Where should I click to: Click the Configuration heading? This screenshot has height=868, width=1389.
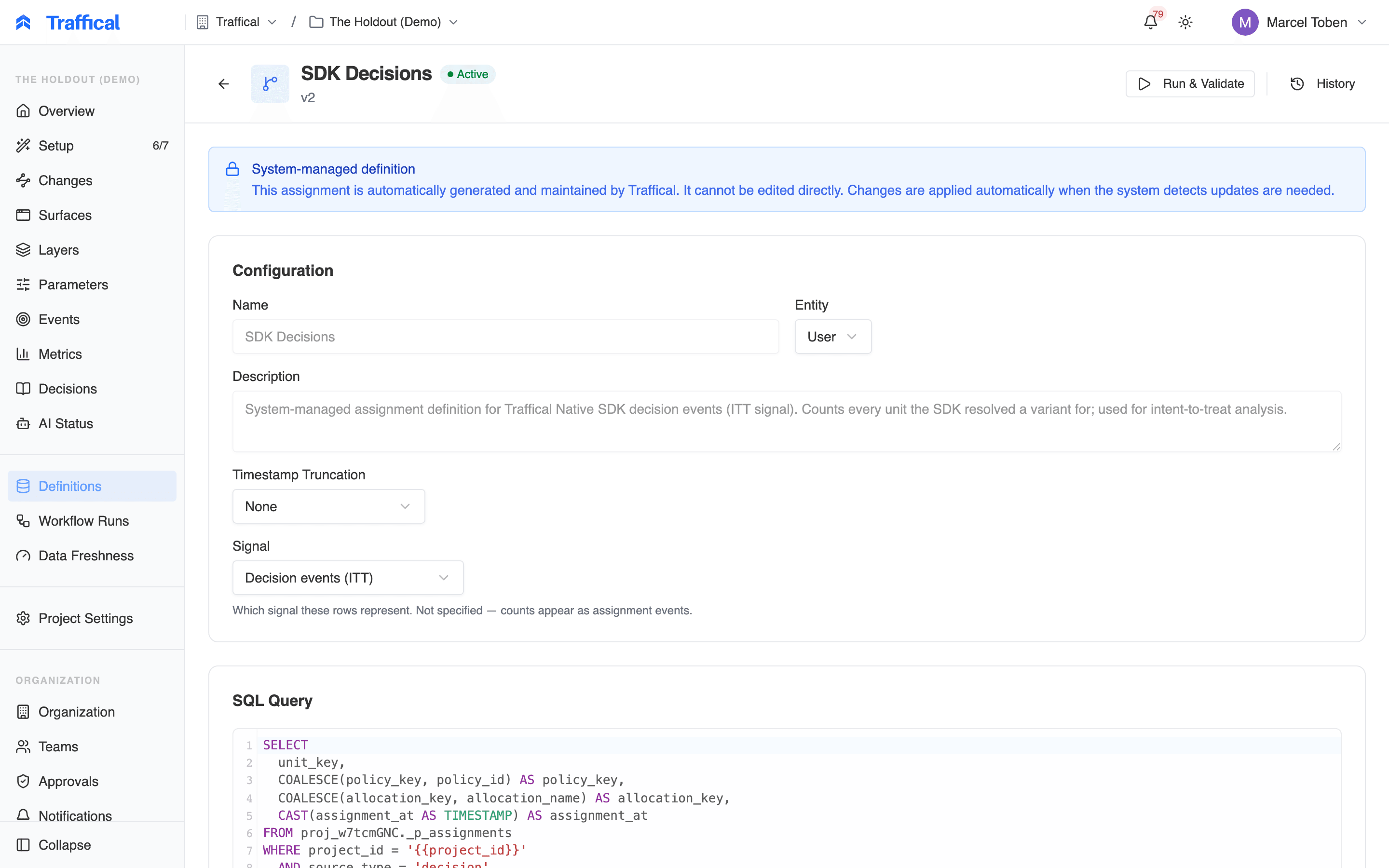pos(283,271)
